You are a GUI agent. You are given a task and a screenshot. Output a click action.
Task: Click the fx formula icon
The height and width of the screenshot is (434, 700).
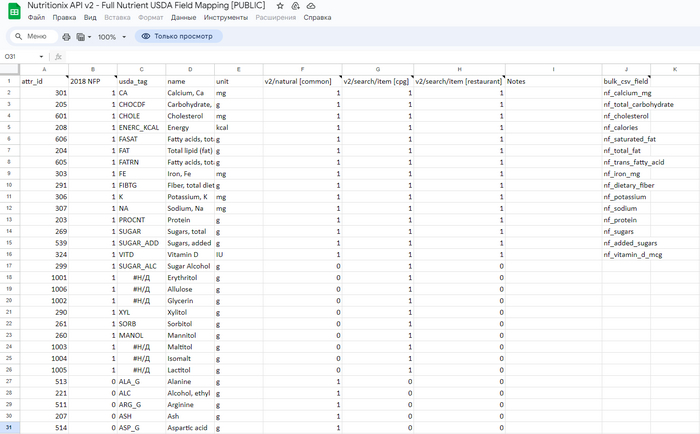[x=59, y=57]
